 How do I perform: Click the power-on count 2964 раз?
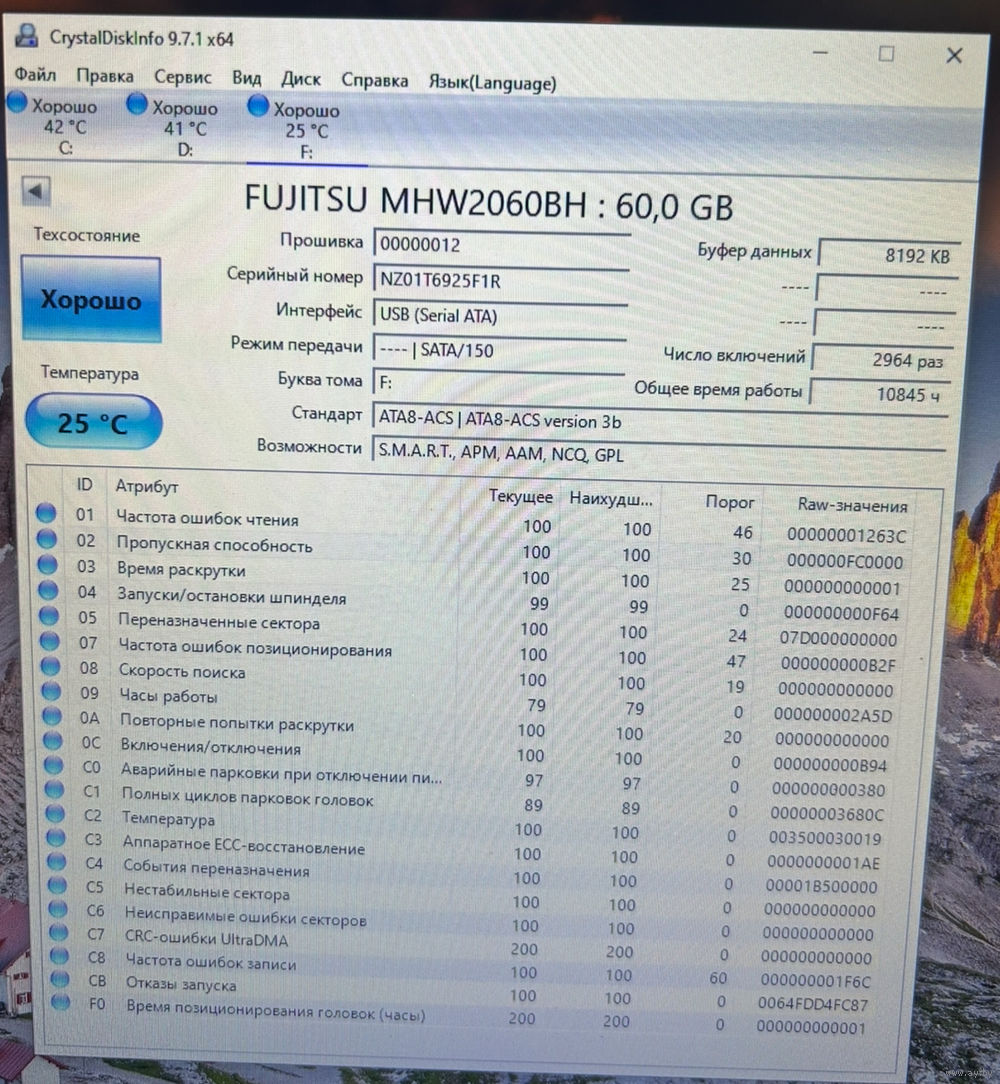882,360
